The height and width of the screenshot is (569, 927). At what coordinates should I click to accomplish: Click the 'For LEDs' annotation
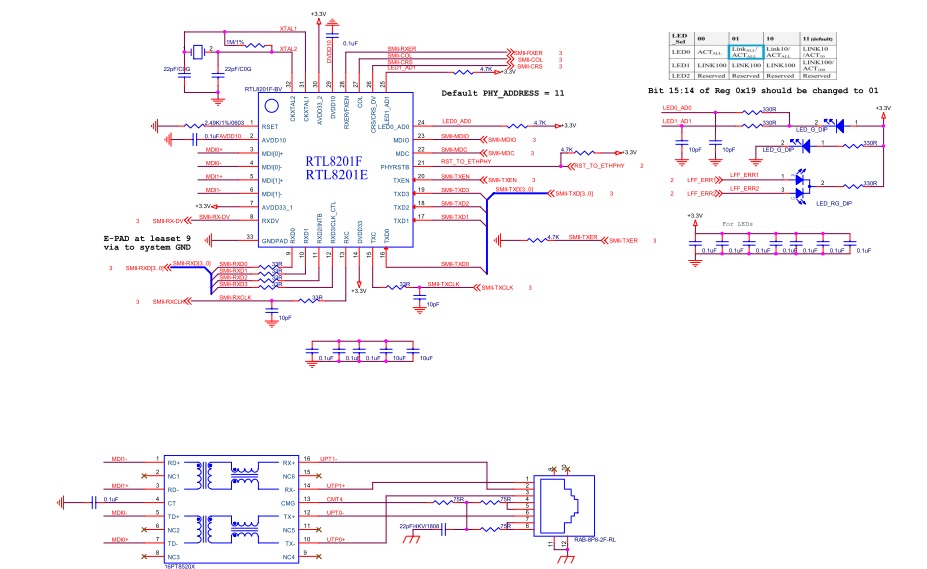(737, 224)
